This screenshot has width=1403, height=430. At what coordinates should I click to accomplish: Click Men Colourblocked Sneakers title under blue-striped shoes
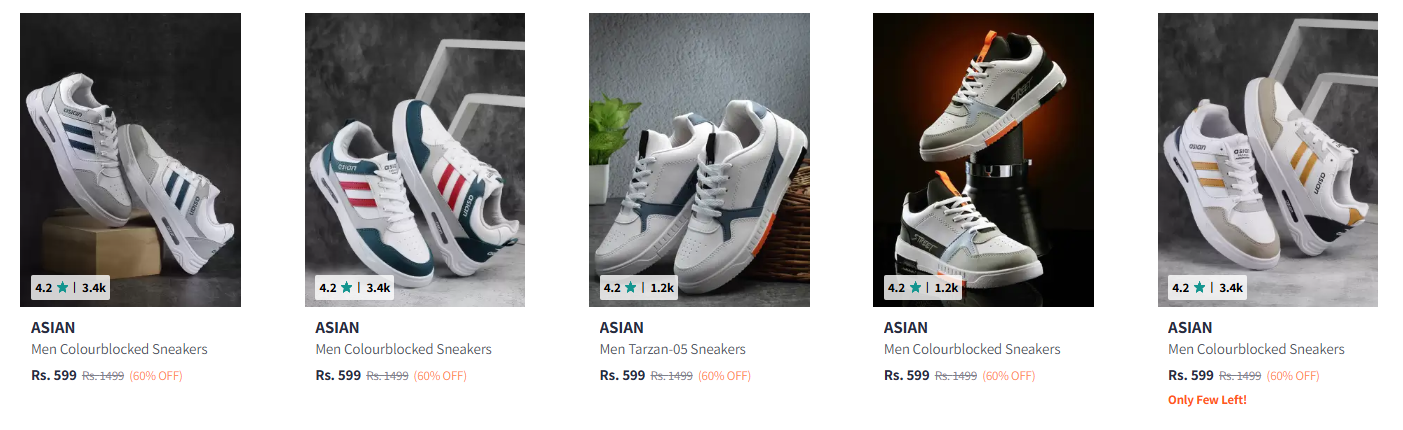tap(119, 349)
